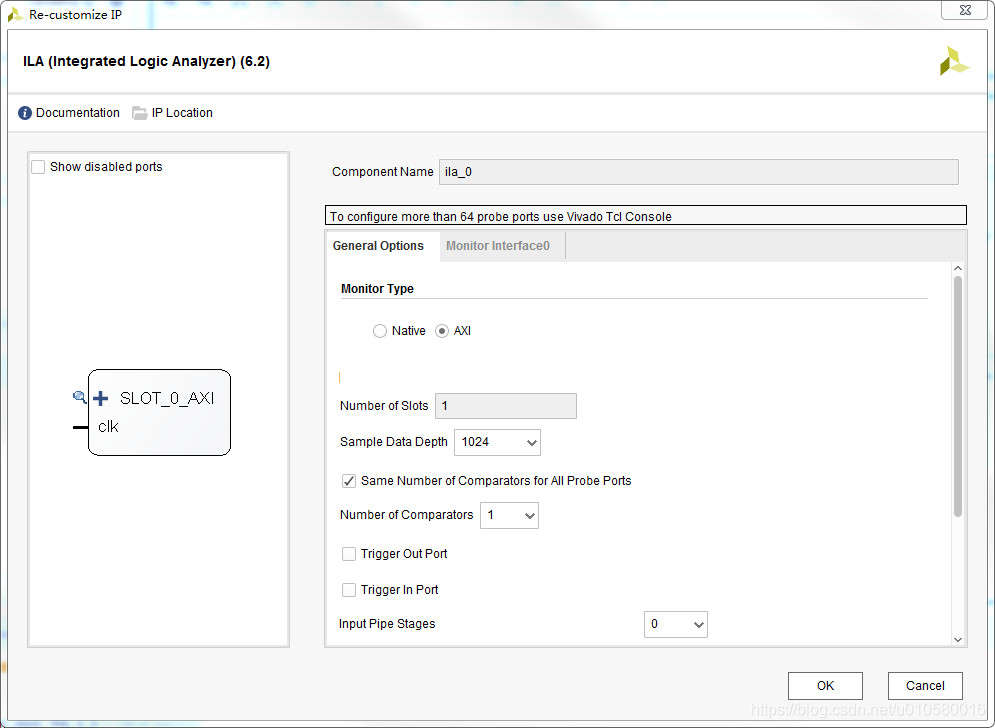This screenshot has height=728, width=995.
Task: Click the scrollbar down arrow
Action: [x=958, y=640]
